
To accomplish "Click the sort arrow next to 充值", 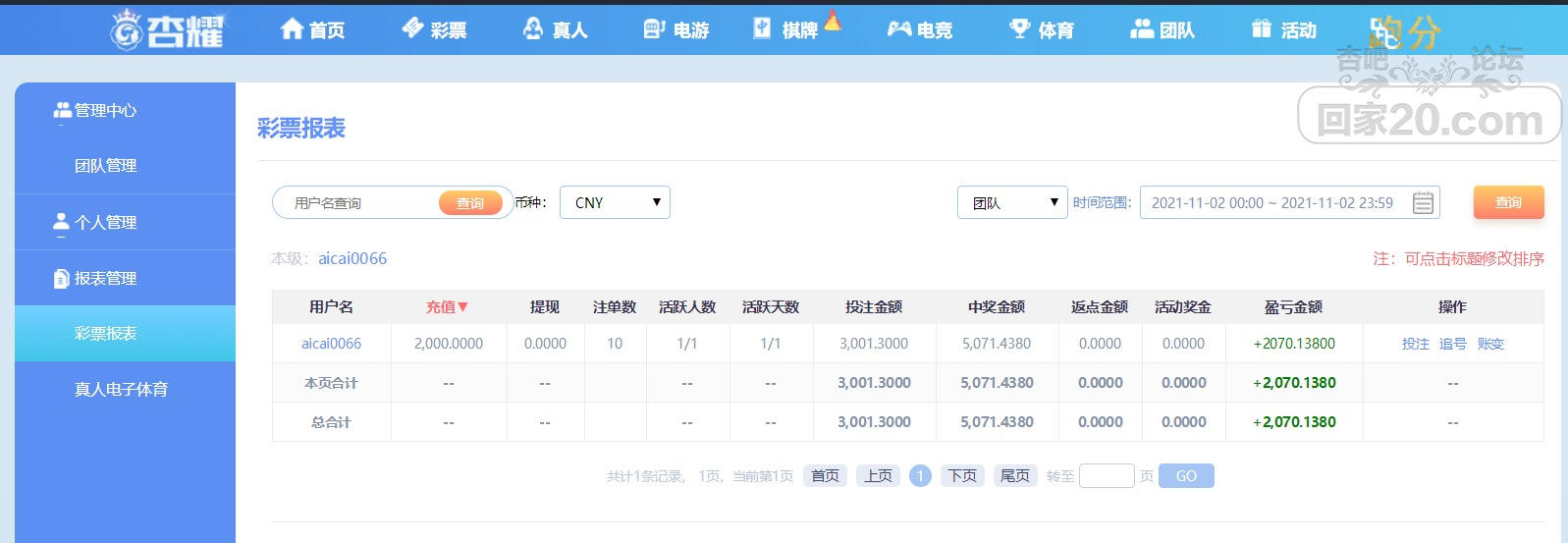I will pyautogui.click(x=463, y=307).
